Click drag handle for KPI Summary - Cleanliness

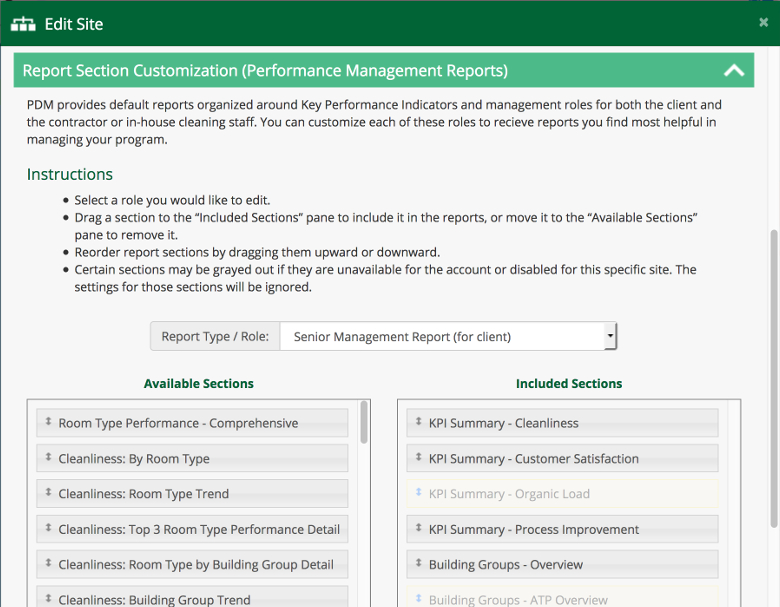[x=418, y=423]
